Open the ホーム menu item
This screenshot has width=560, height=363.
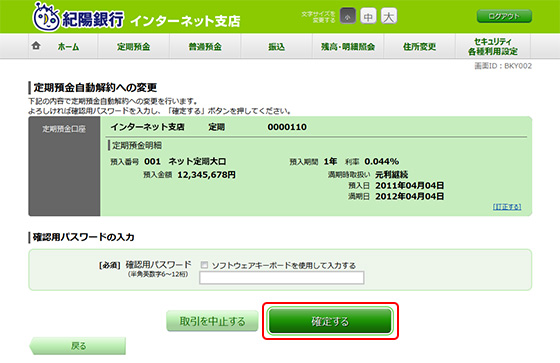[x=68, y=46]
